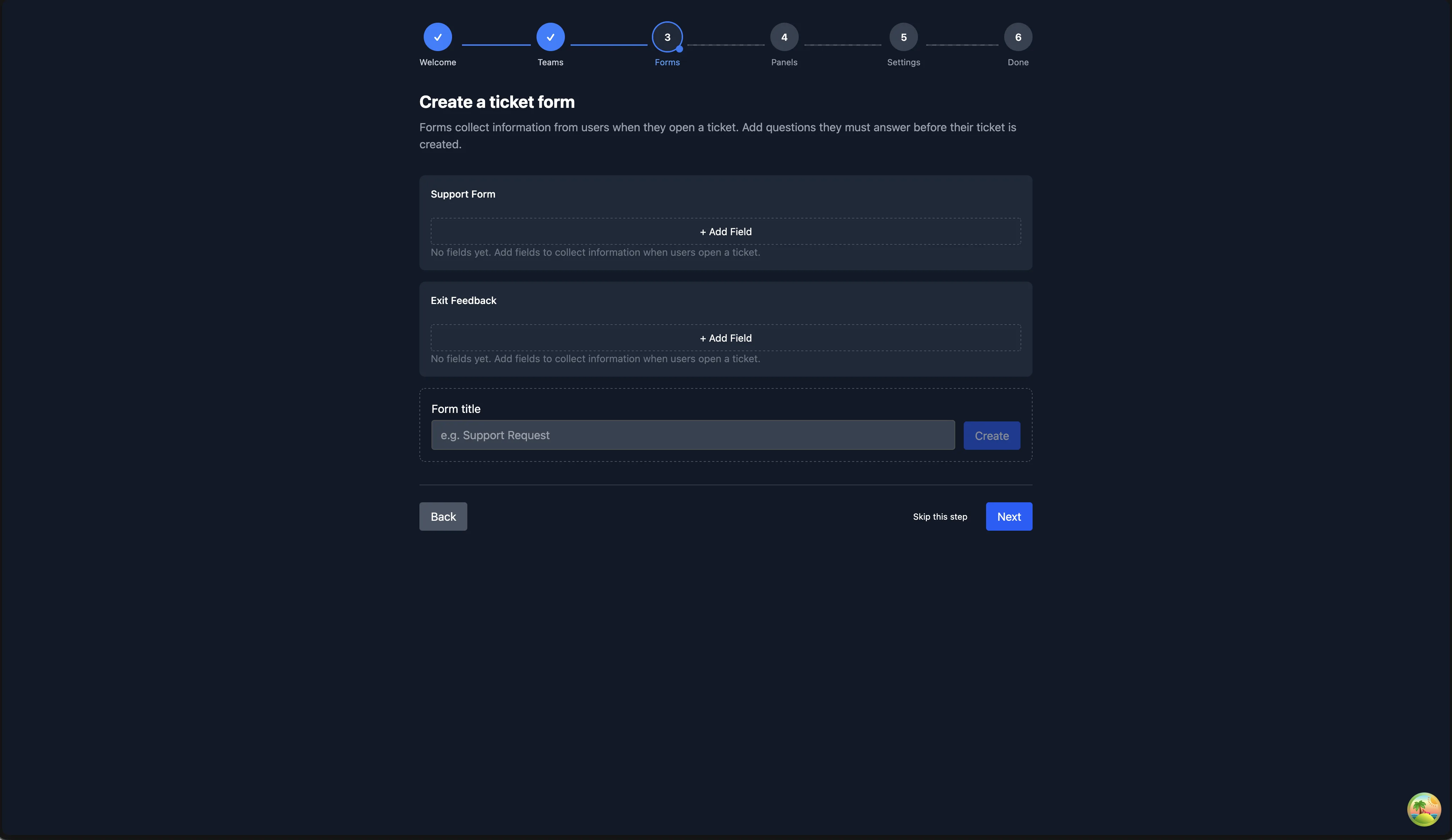Click the Teams step label
Viewport: 1452px width, 840px height.
pos(550,62)
